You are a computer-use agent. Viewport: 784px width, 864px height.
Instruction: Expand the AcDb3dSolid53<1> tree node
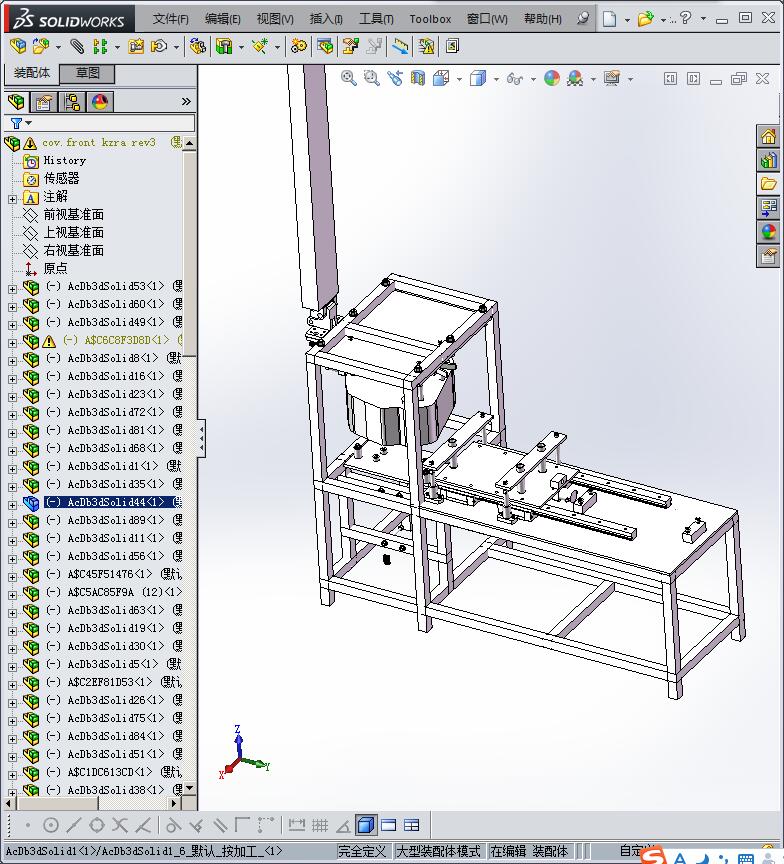click(x=13, y=289)
